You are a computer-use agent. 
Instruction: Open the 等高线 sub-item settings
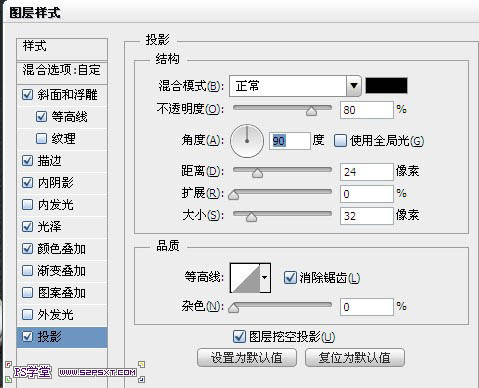point(69,117)
